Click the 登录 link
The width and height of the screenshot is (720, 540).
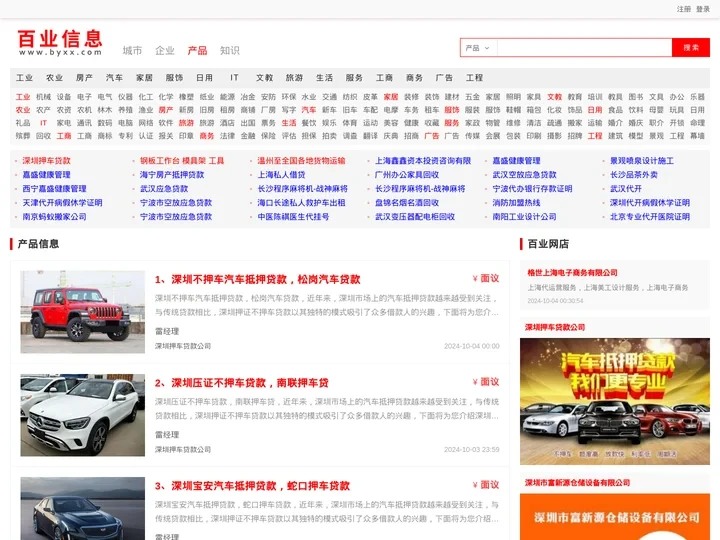point(703,9)
